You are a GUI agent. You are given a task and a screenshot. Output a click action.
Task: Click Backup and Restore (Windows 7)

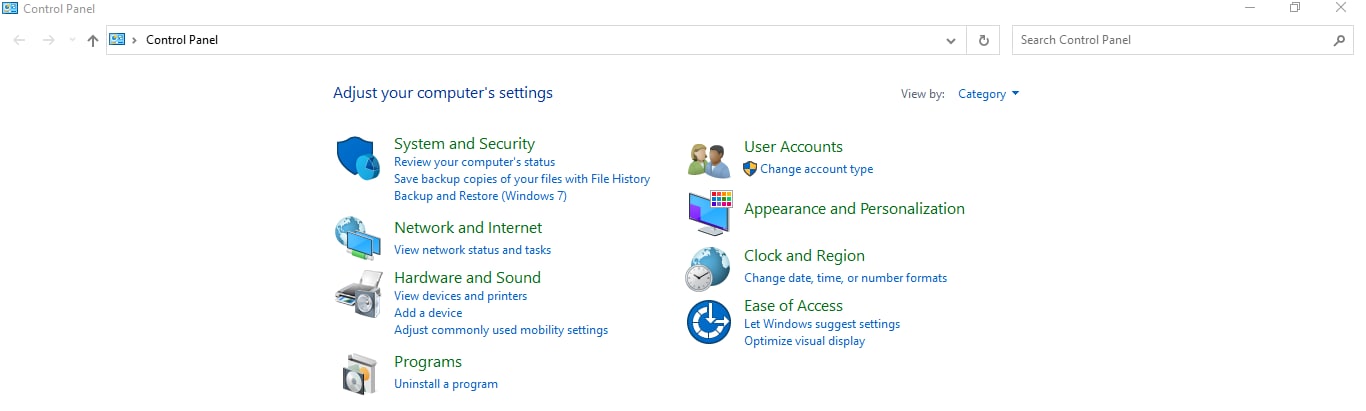[480, 196]
